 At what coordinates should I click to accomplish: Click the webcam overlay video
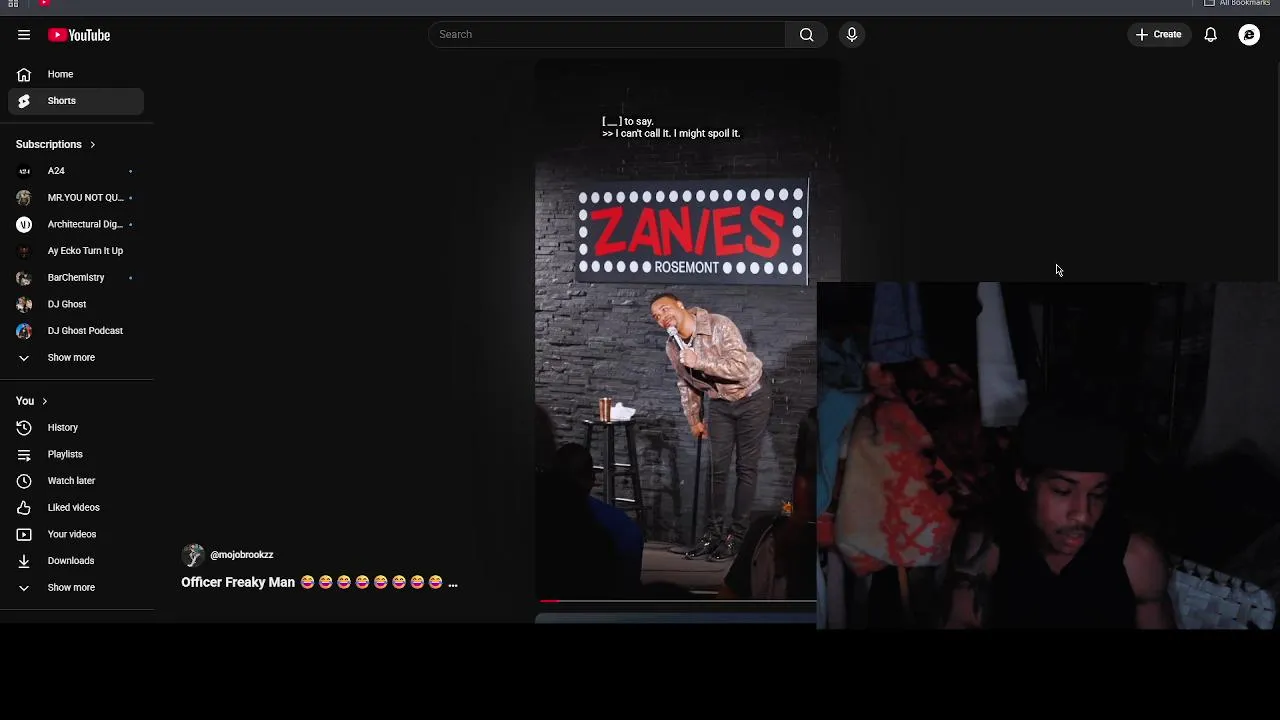click(x=1048, y=455)
